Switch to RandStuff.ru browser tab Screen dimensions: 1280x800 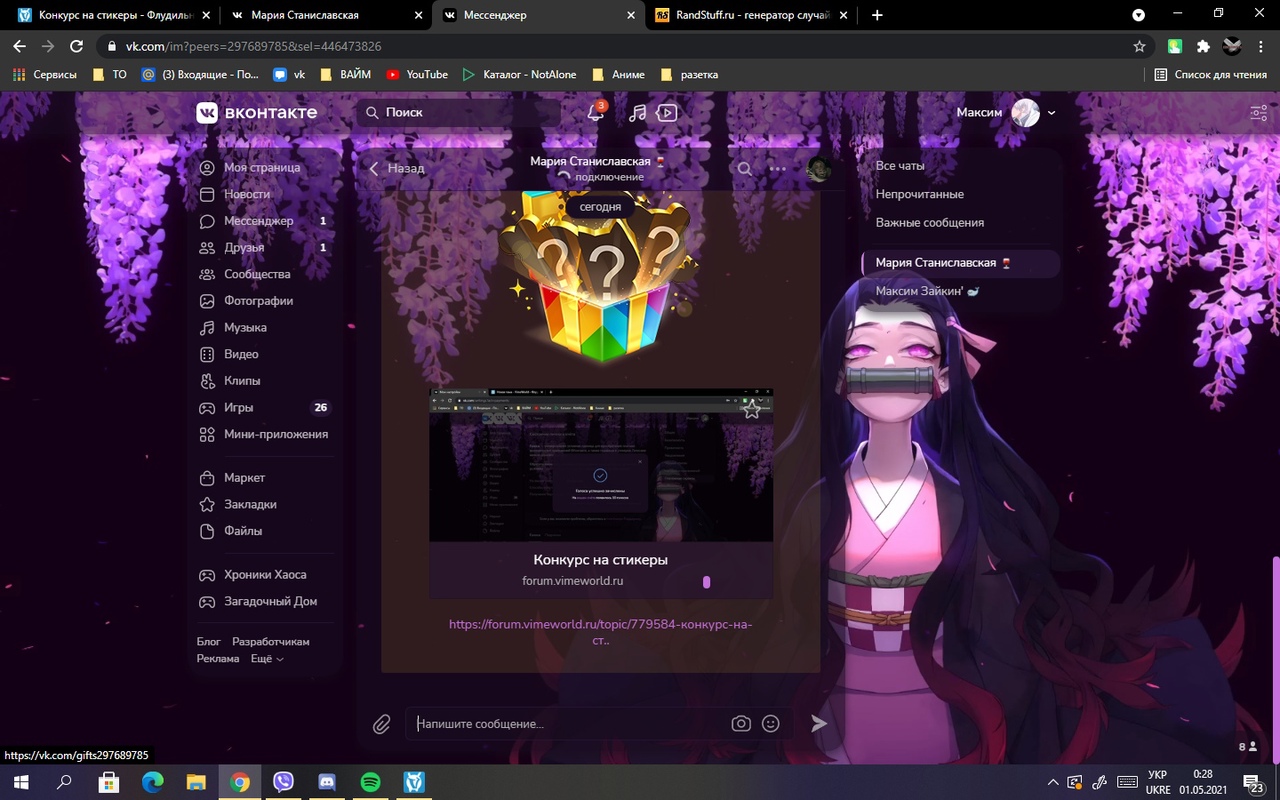coord(750,15)
